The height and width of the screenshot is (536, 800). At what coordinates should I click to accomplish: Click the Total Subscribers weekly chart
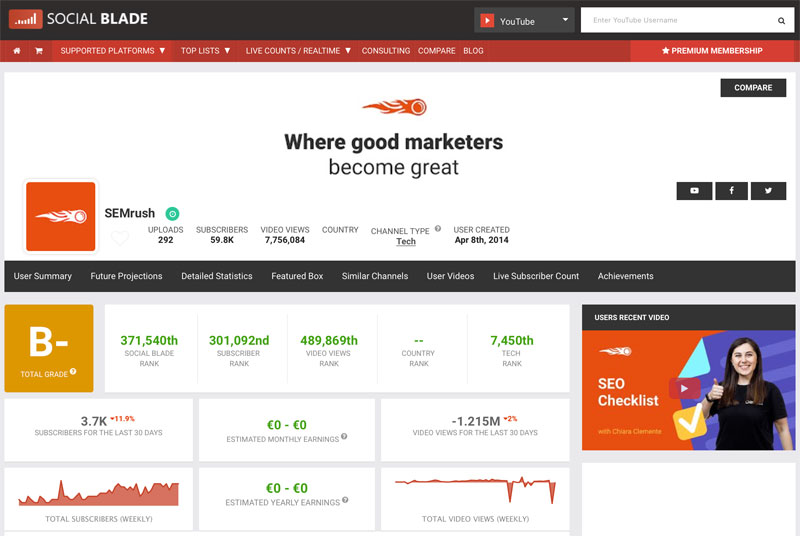[98, 493]
